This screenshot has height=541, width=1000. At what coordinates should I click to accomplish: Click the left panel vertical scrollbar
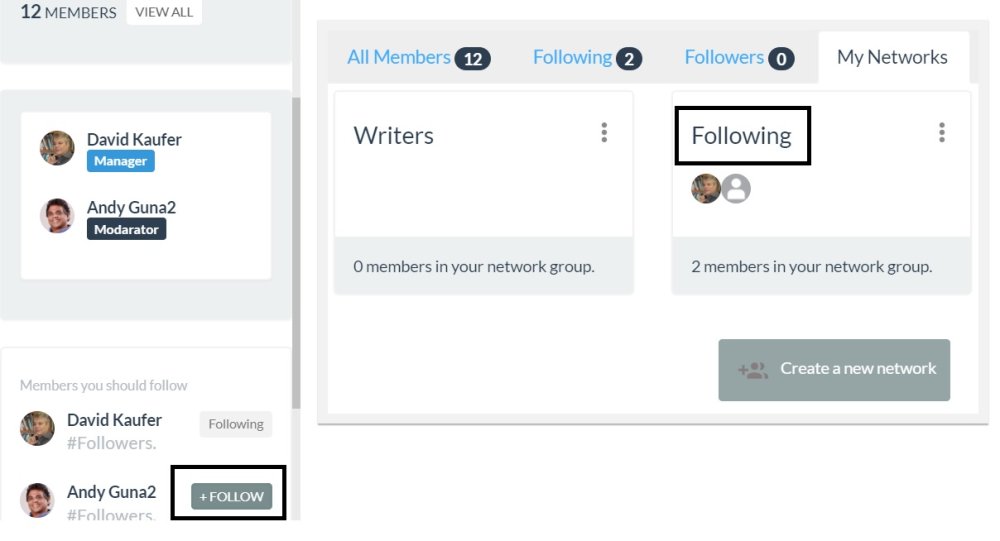[x=296, y=253]
